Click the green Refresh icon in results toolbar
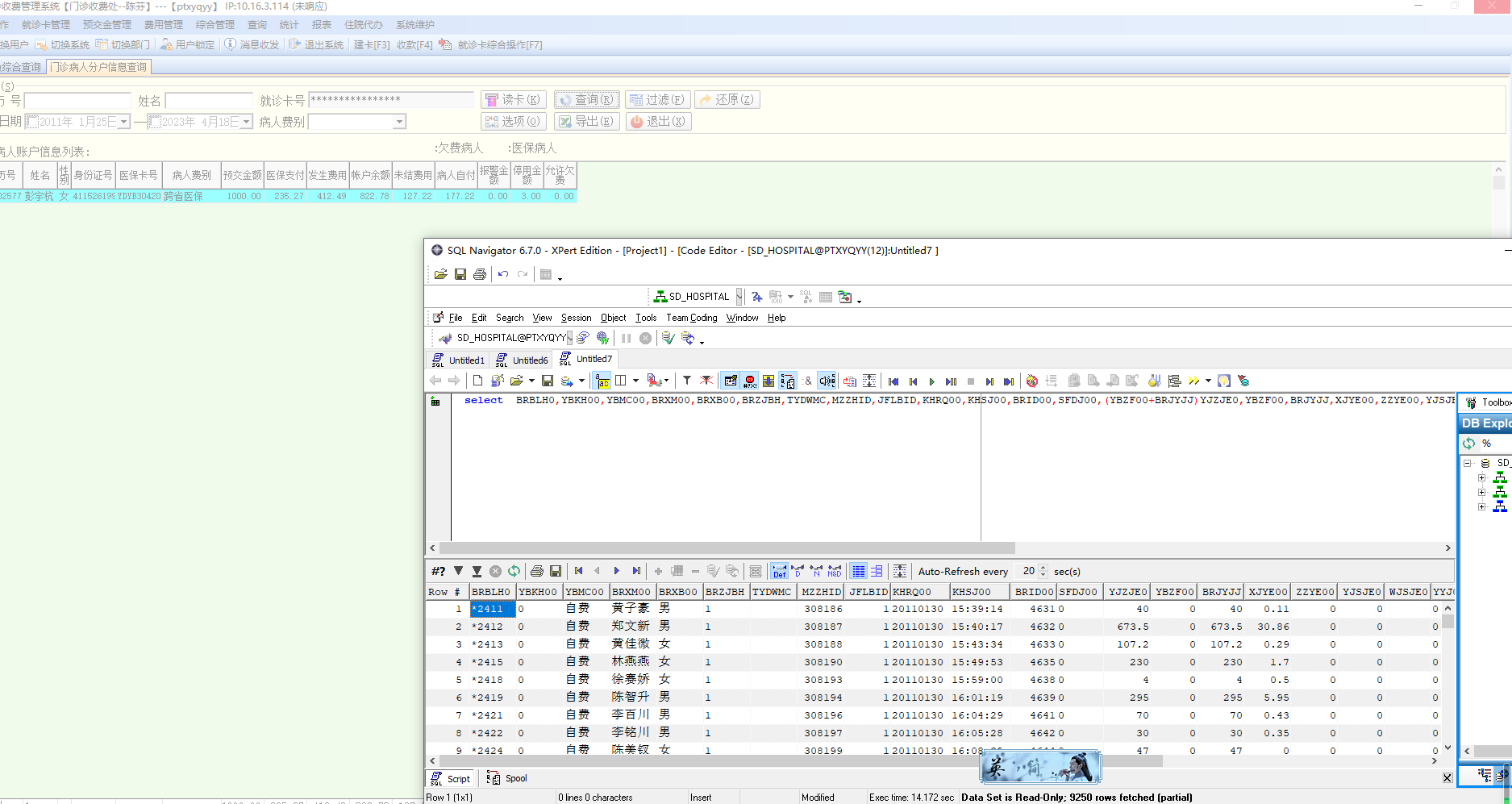The height and width of the screenshot is (804, 1512). pos(514,571)
